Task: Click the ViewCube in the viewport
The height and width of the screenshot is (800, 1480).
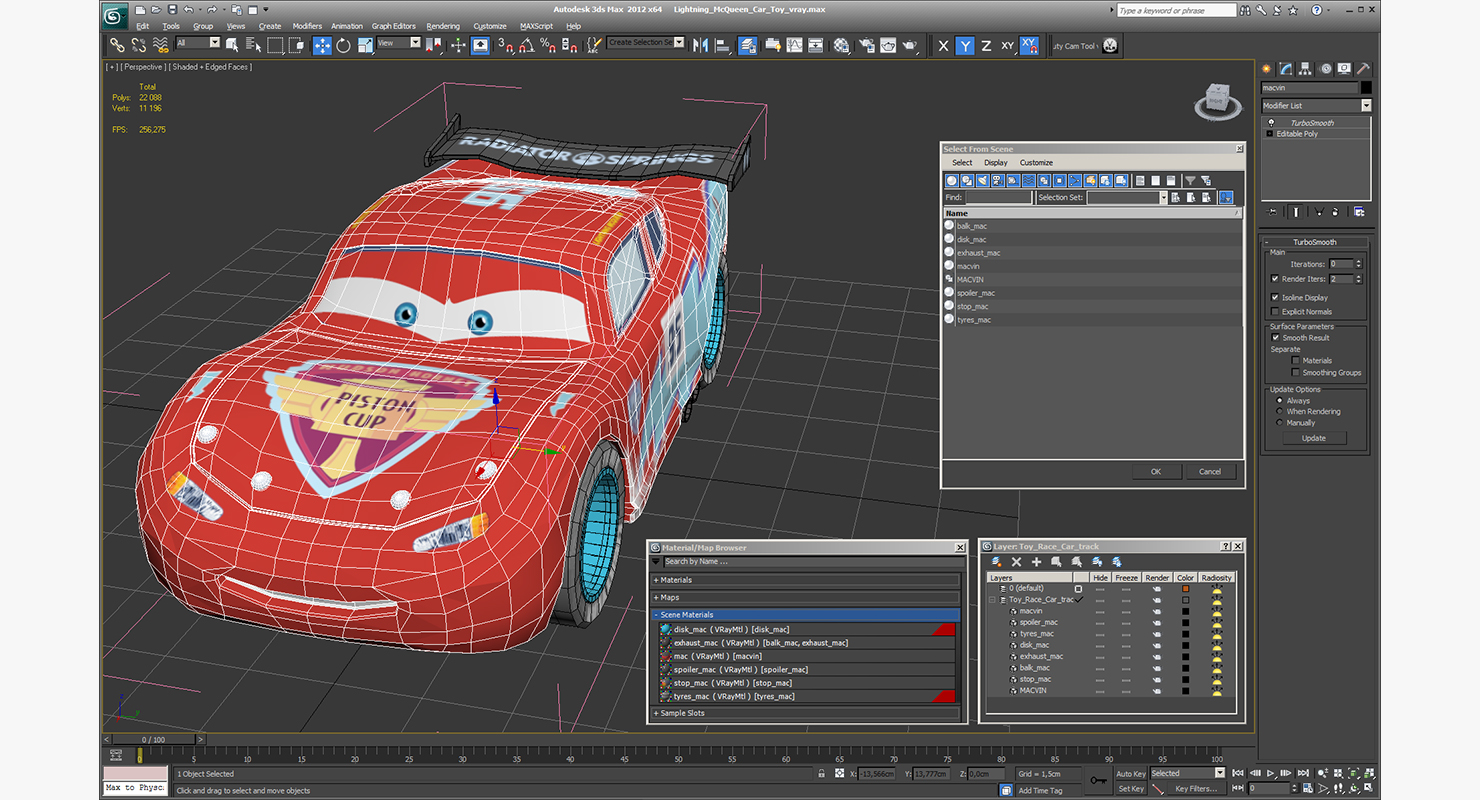Action: pyautogui.click(x=1219, y=100)
